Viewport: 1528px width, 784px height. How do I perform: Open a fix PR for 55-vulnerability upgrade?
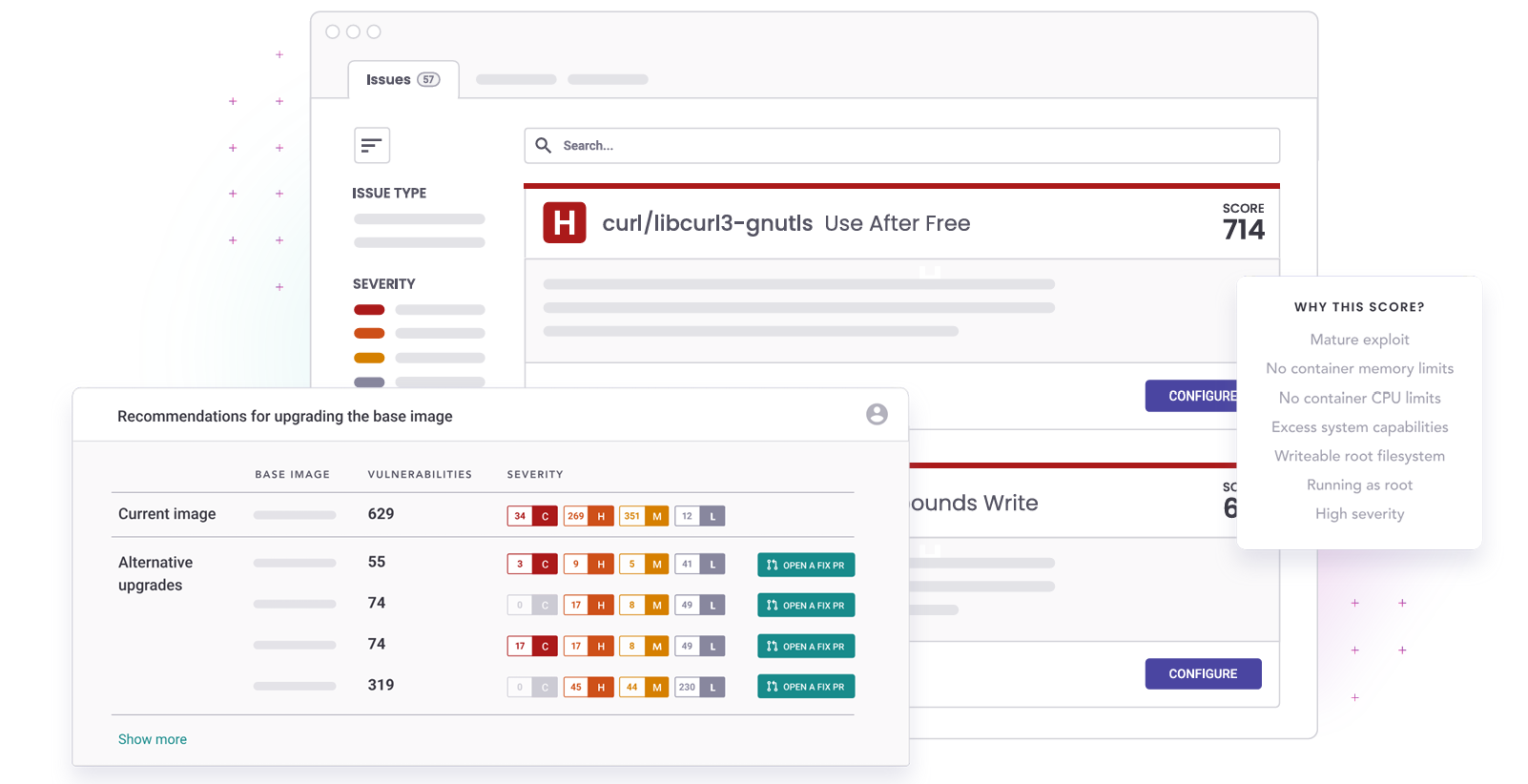point(806,565)
